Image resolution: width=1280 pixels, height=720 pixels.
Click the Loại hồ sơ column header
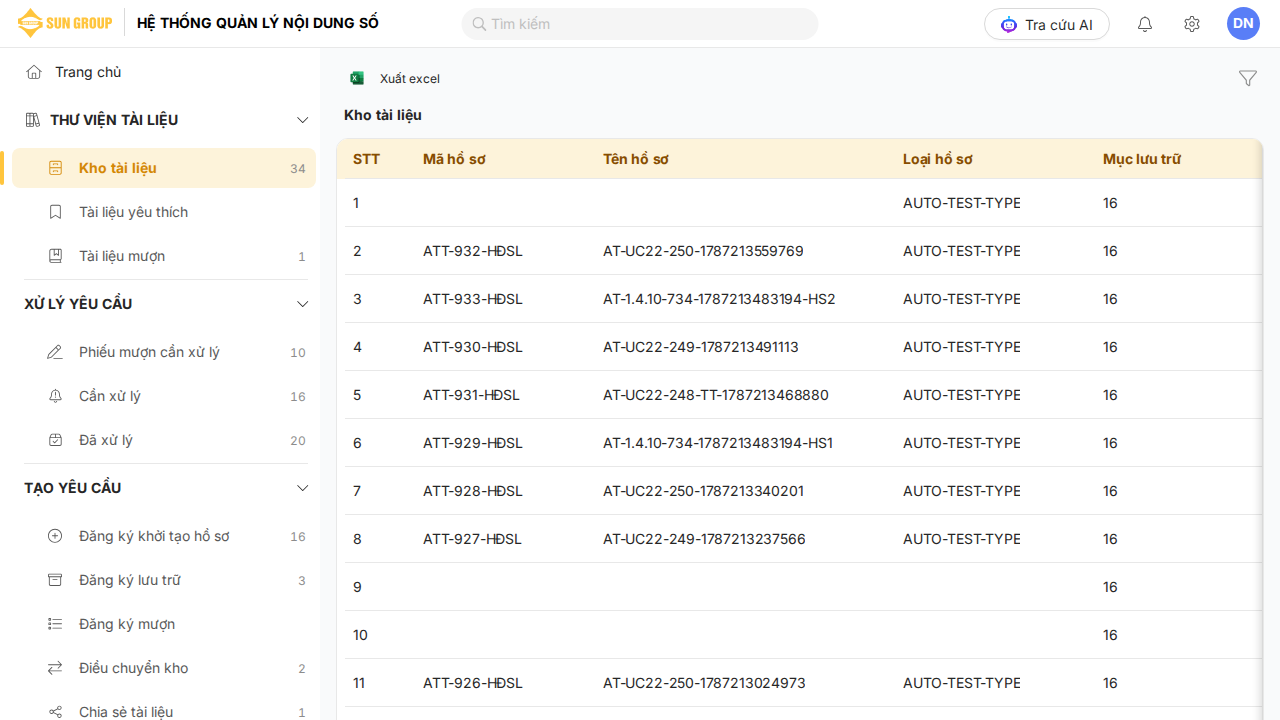click(x=938, y=159)
